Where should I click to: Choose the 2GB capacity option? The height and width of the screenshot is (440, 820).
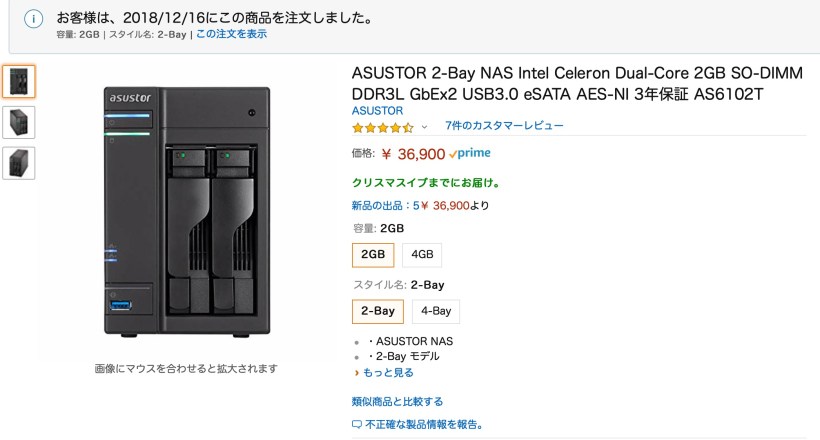(373, 254)
